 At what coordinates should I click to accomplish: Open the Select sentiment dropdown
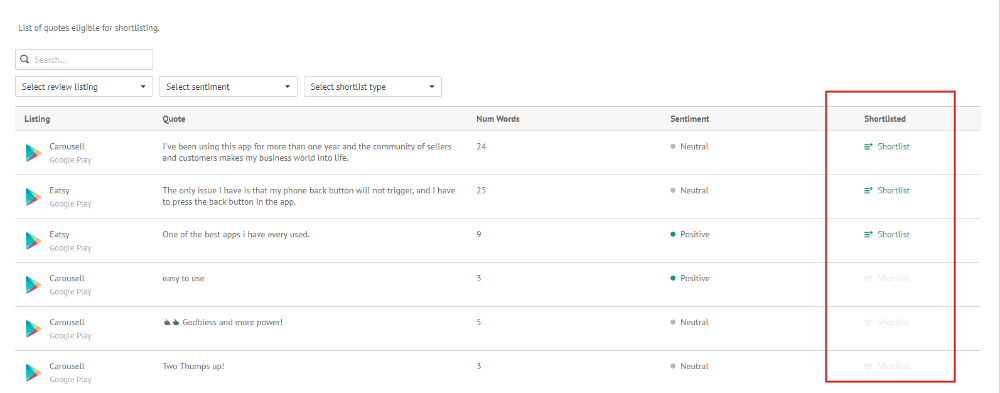(x=228, y=87)
